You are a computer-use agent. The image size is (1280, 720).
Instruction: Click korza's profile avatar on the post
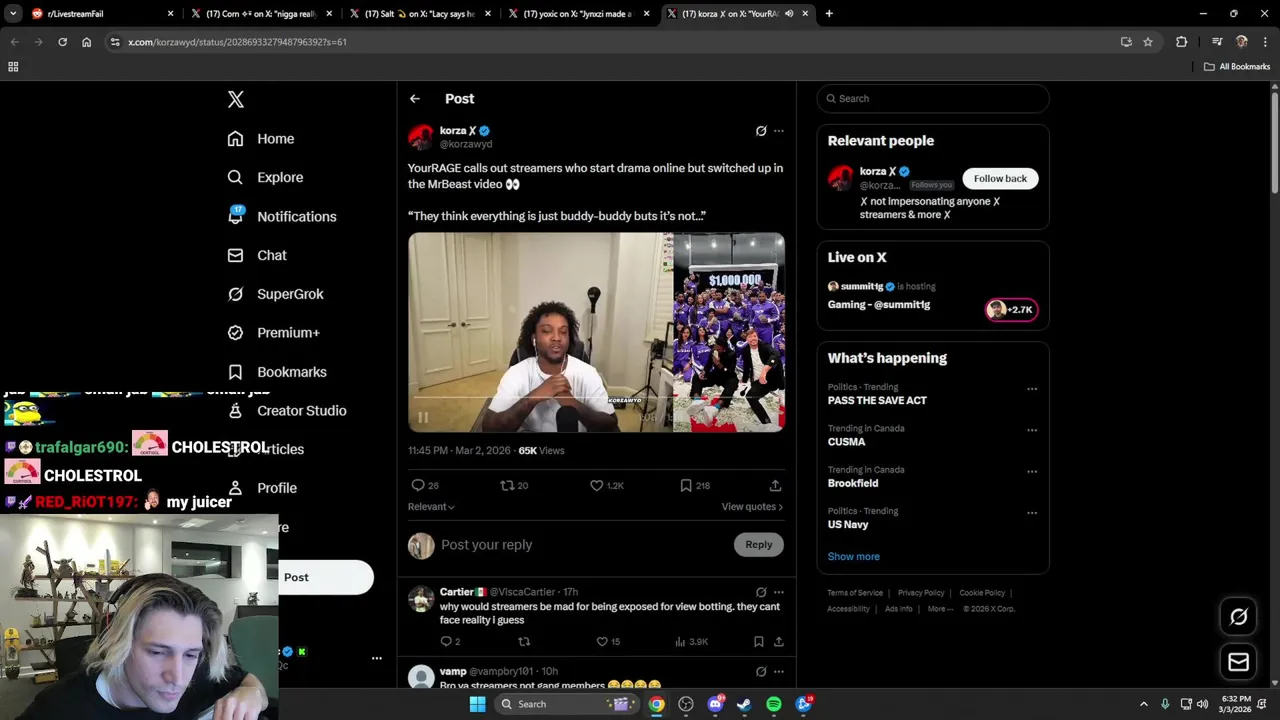[x=421, y=137]
